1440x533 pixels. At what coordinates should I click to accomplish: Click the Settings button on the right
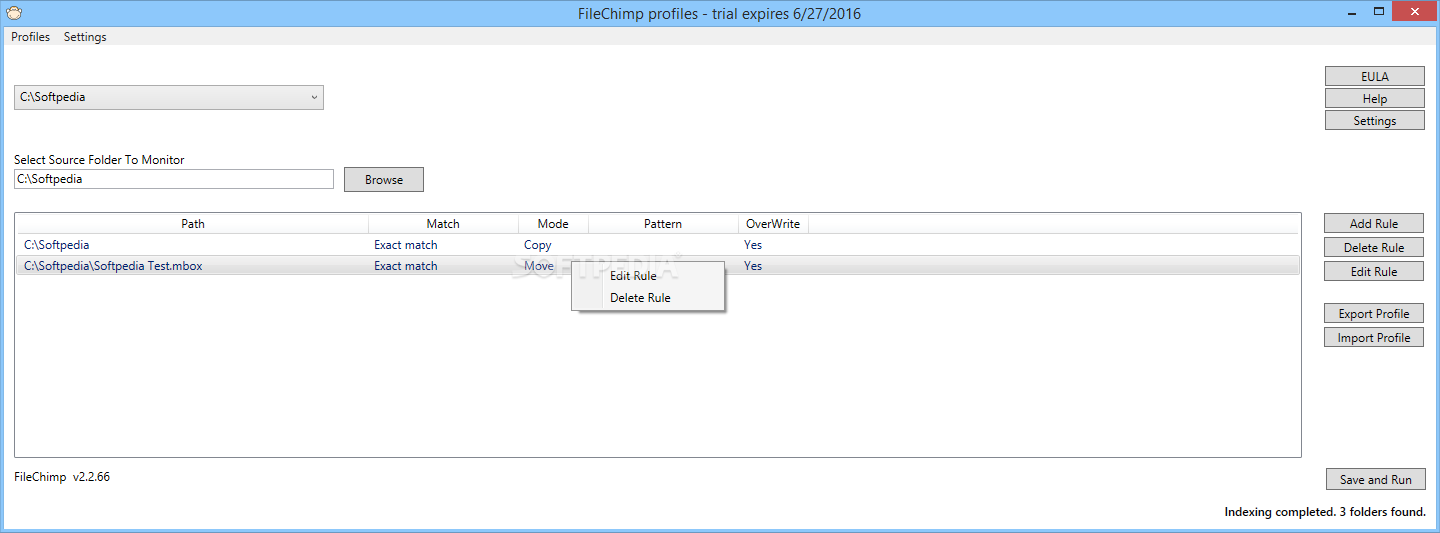click(1375, 121)
